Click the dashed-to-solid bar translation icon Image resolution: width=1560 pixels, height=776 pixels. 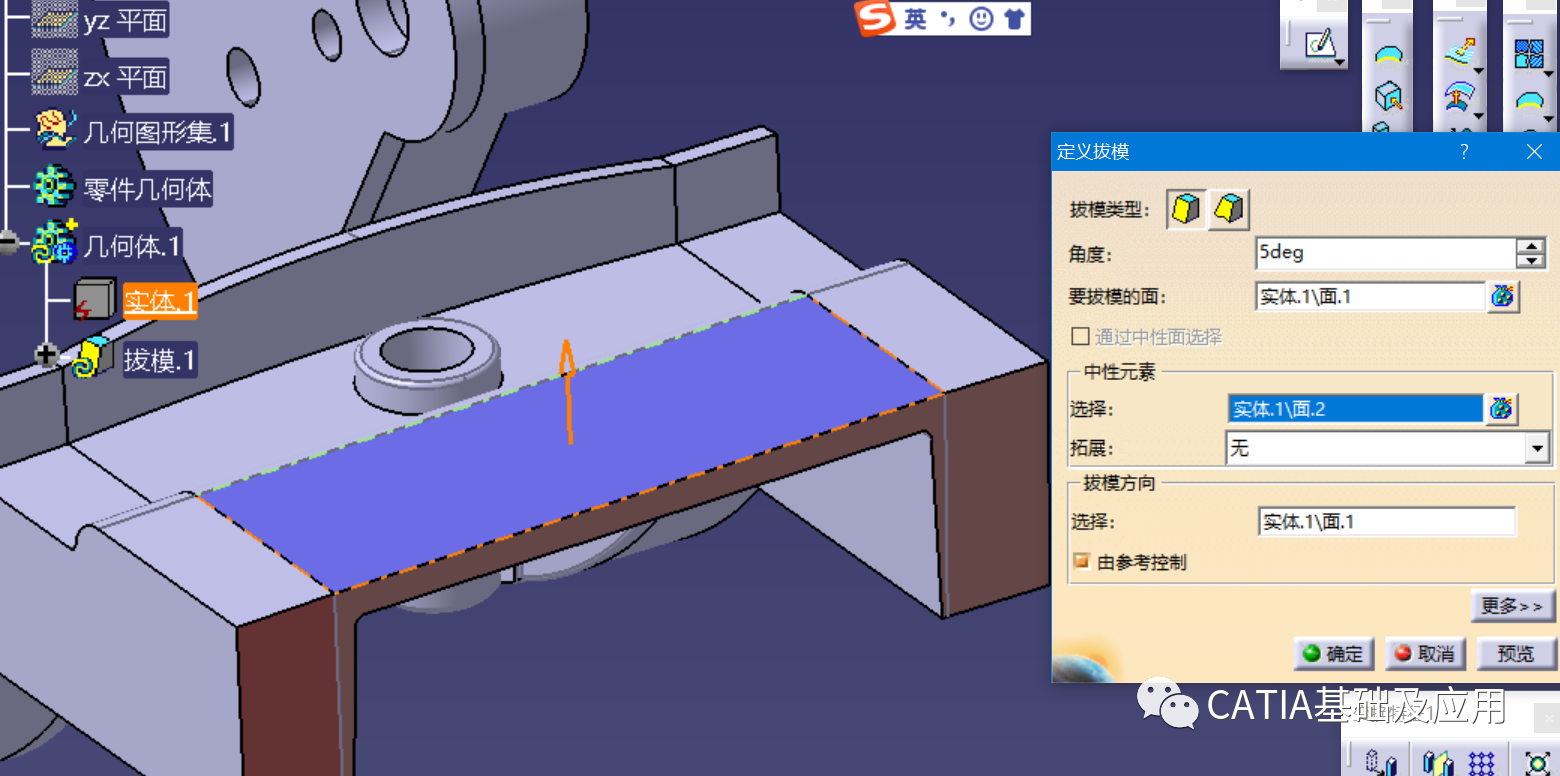tap(1381, 762)
